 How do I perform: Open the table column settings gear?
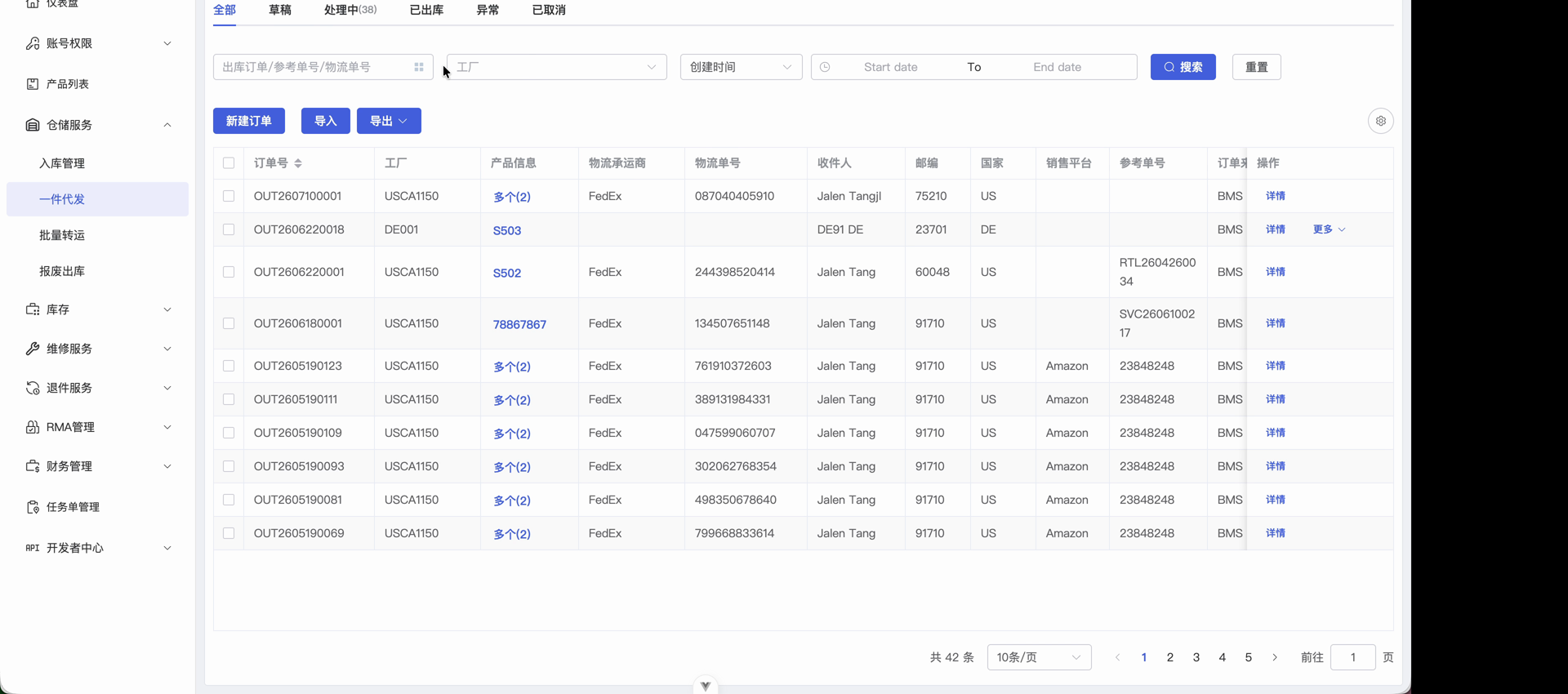pos(1380,121)
